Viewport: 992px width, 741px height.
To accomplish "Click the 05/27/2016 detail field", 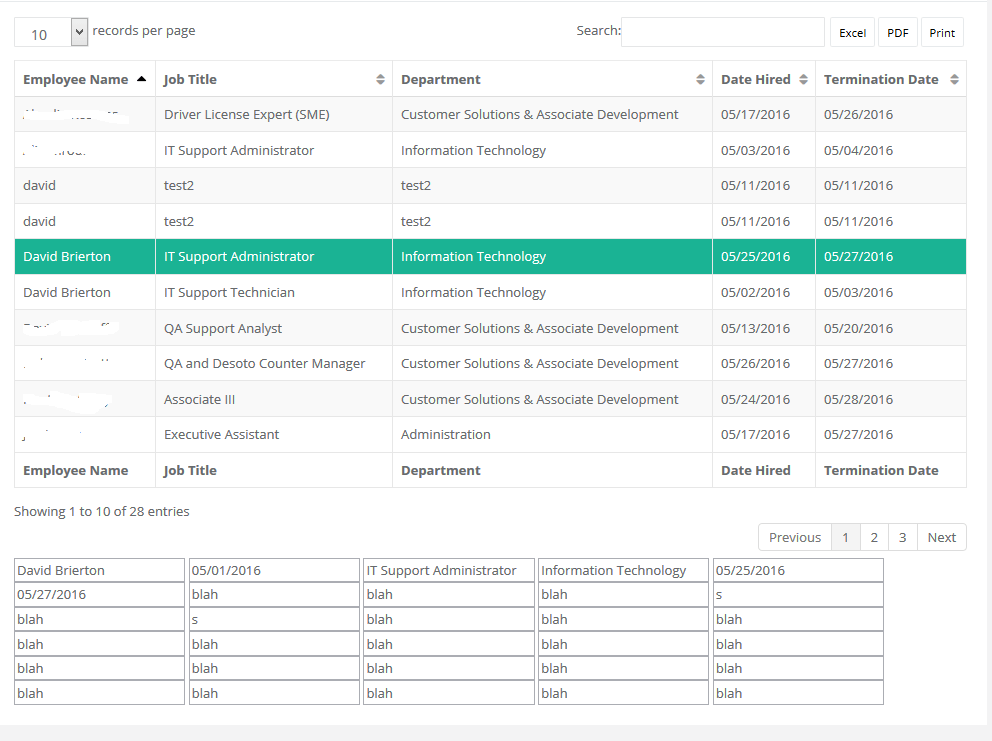I will (x=99, y=594).
